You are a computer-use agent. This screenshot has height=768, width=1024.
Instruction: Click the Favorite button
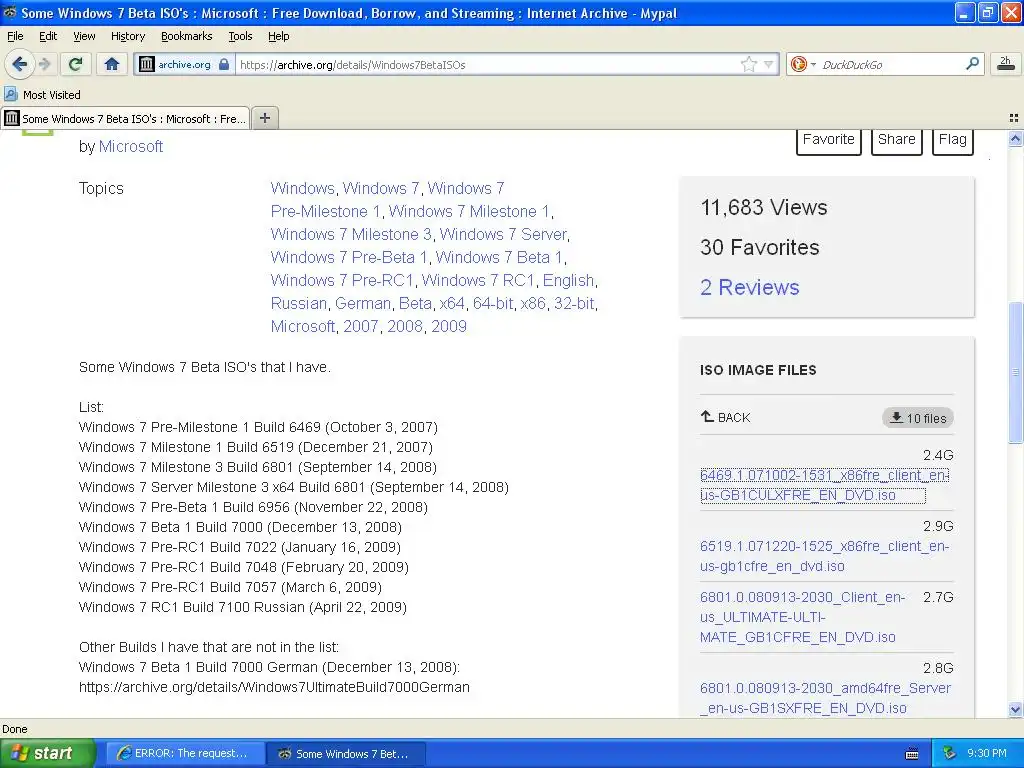829,140
